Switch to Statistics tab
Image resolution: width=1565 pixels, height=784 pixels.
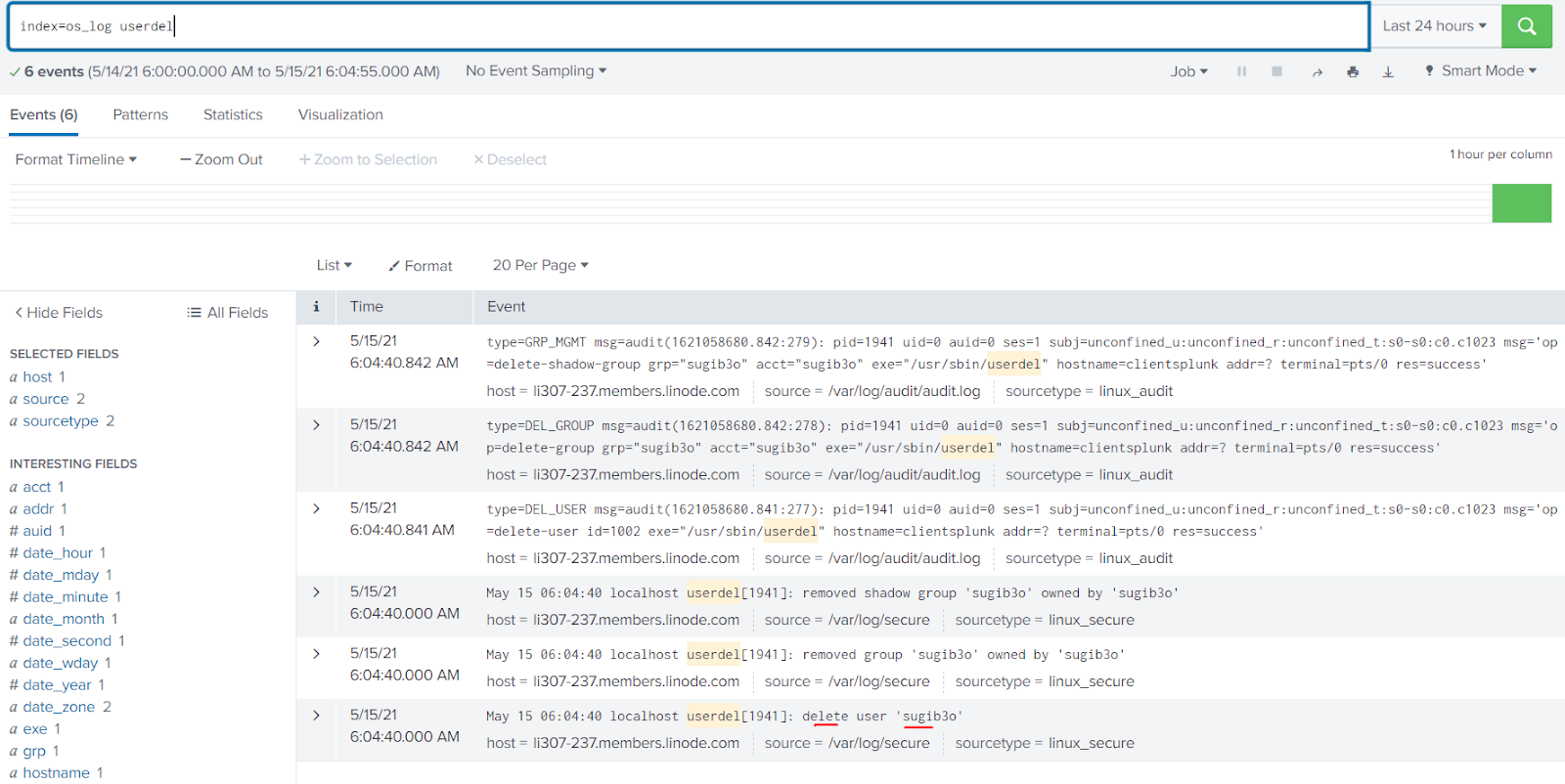[x=233, y=114]
